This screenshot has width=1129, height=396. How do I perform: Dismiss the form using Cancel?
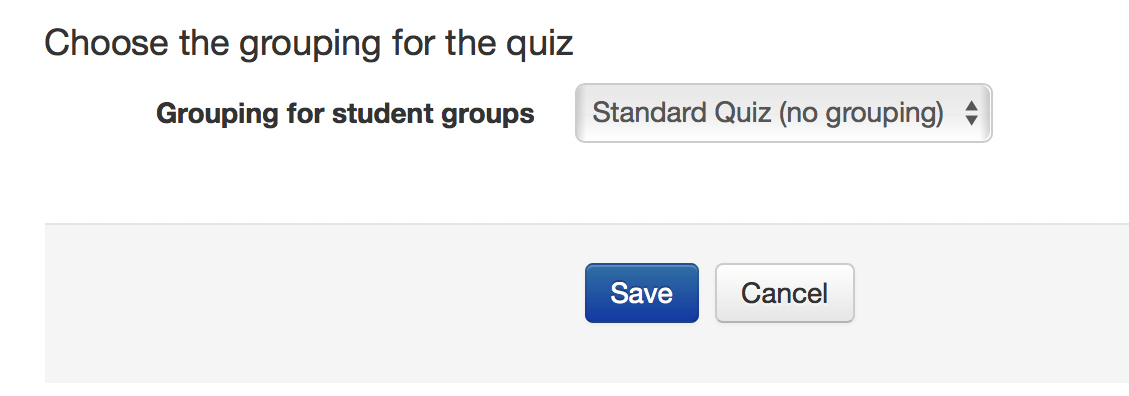click(x=784, y=293)
